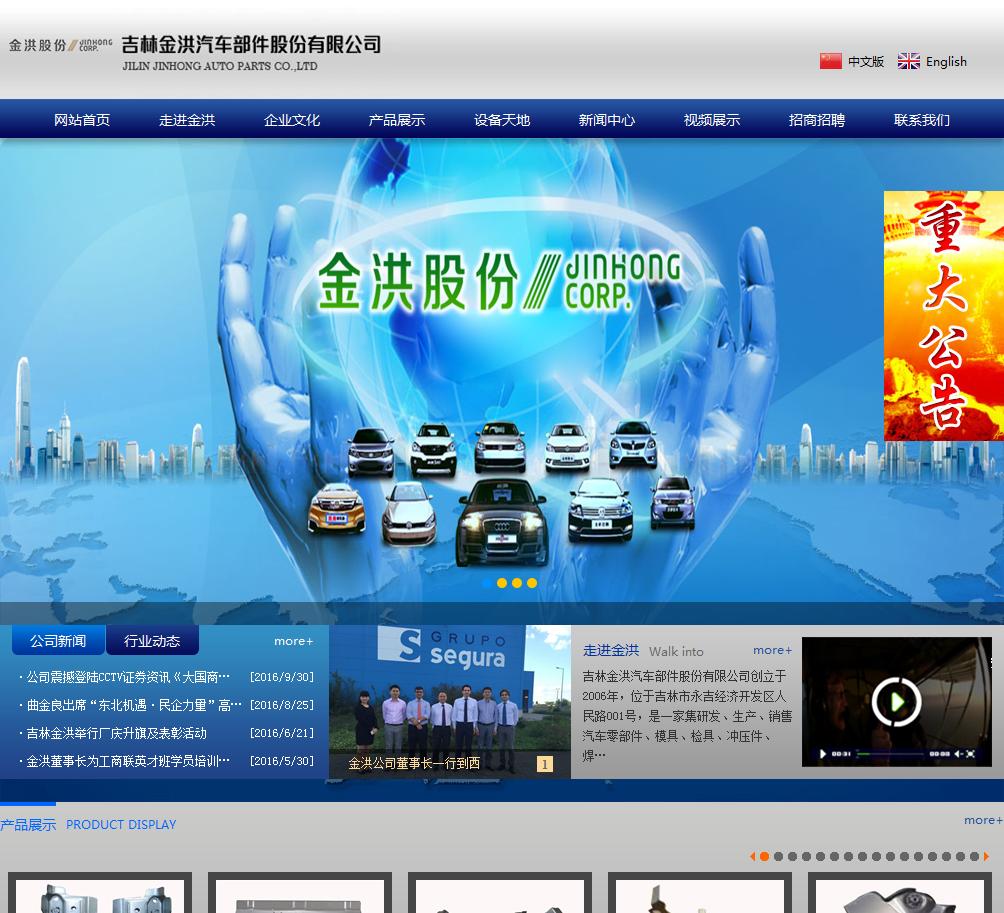Image resolution: width=1004 pixels, height=913 pixels.
Task: Open the 重大公告 floating announcement banner
Action: 944,316
